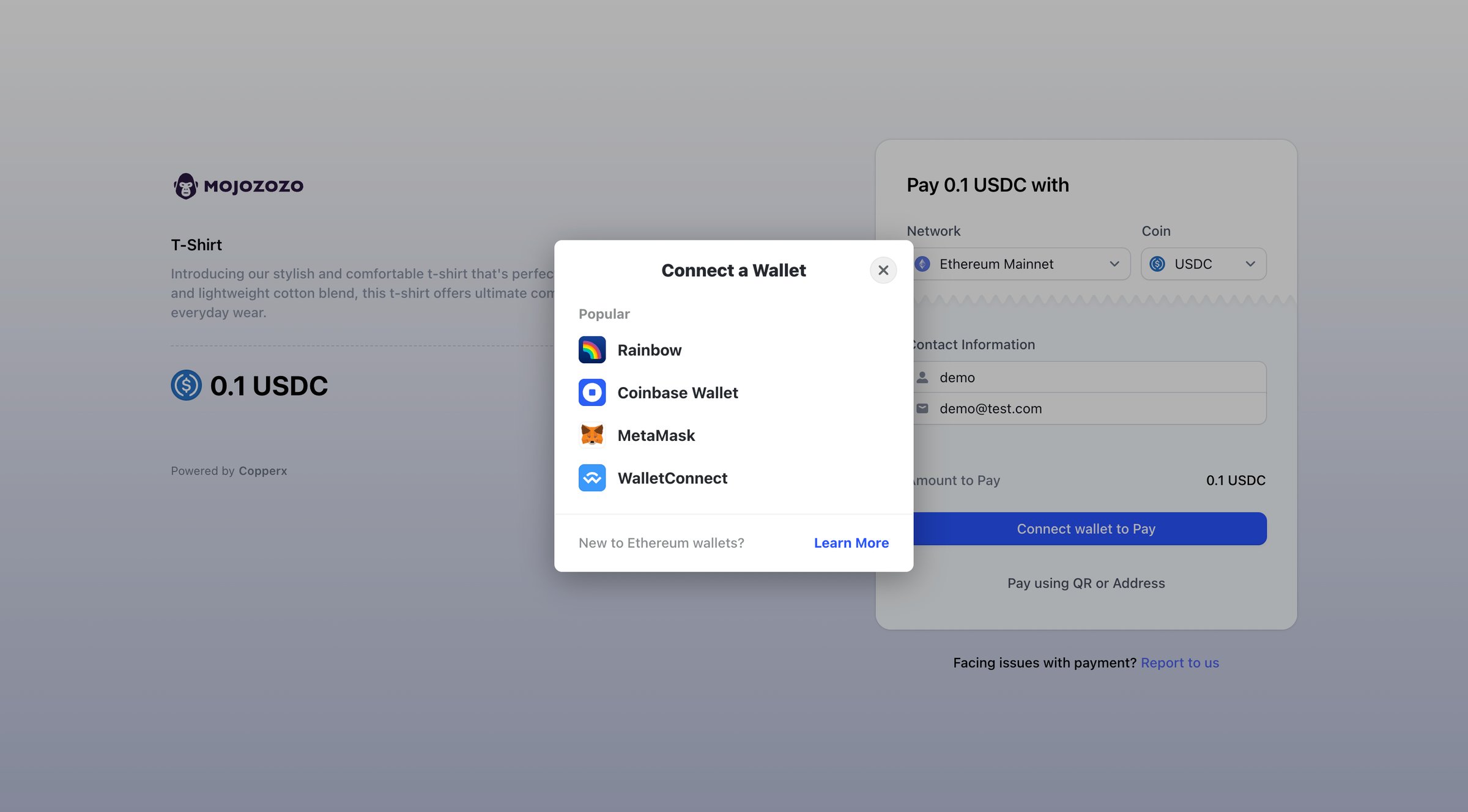Screen dimensions: 1468x812
Task: Open the Learn More link
Action: (851, 543)
